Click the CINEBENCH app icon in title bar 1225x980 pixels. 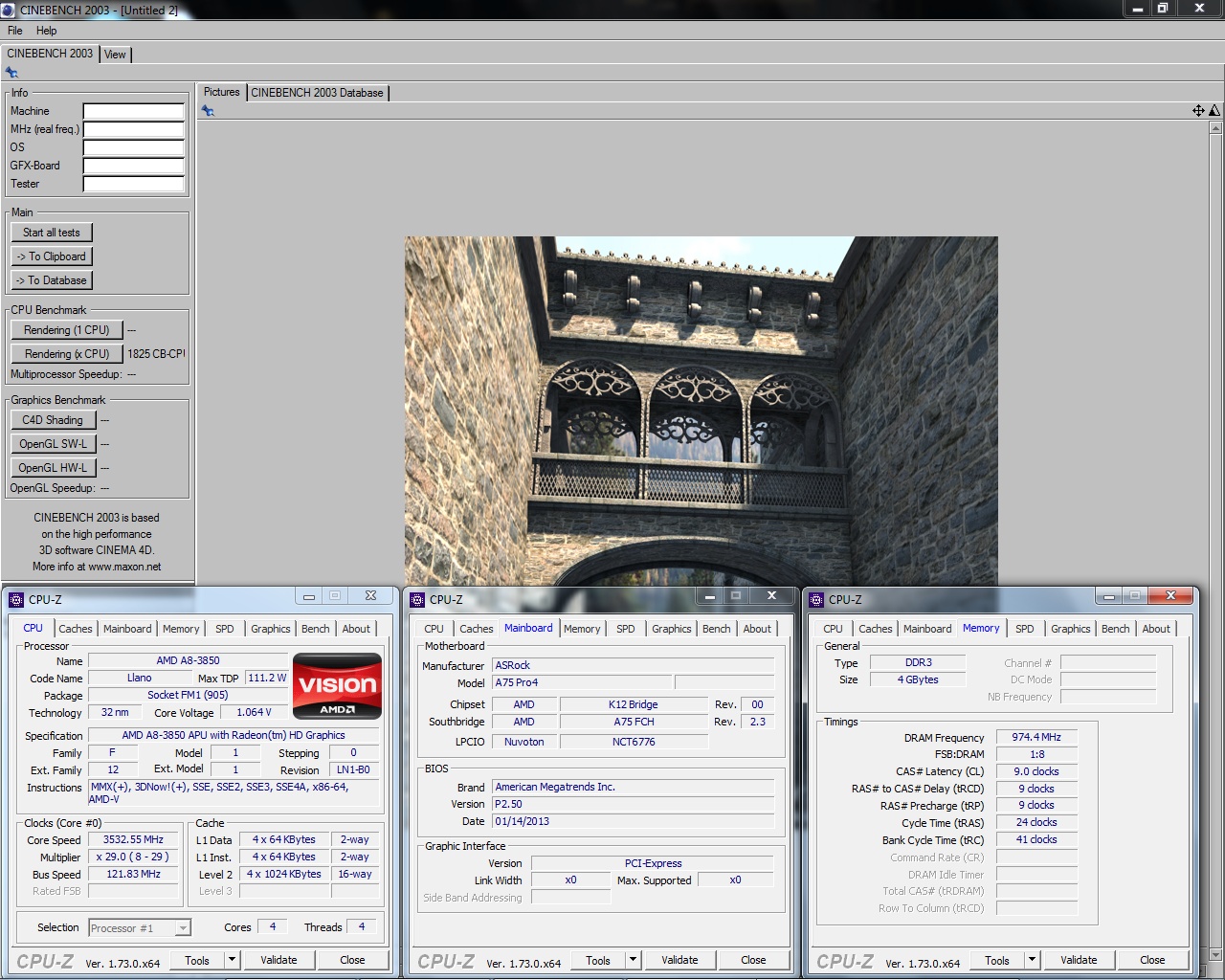point(9,10)
